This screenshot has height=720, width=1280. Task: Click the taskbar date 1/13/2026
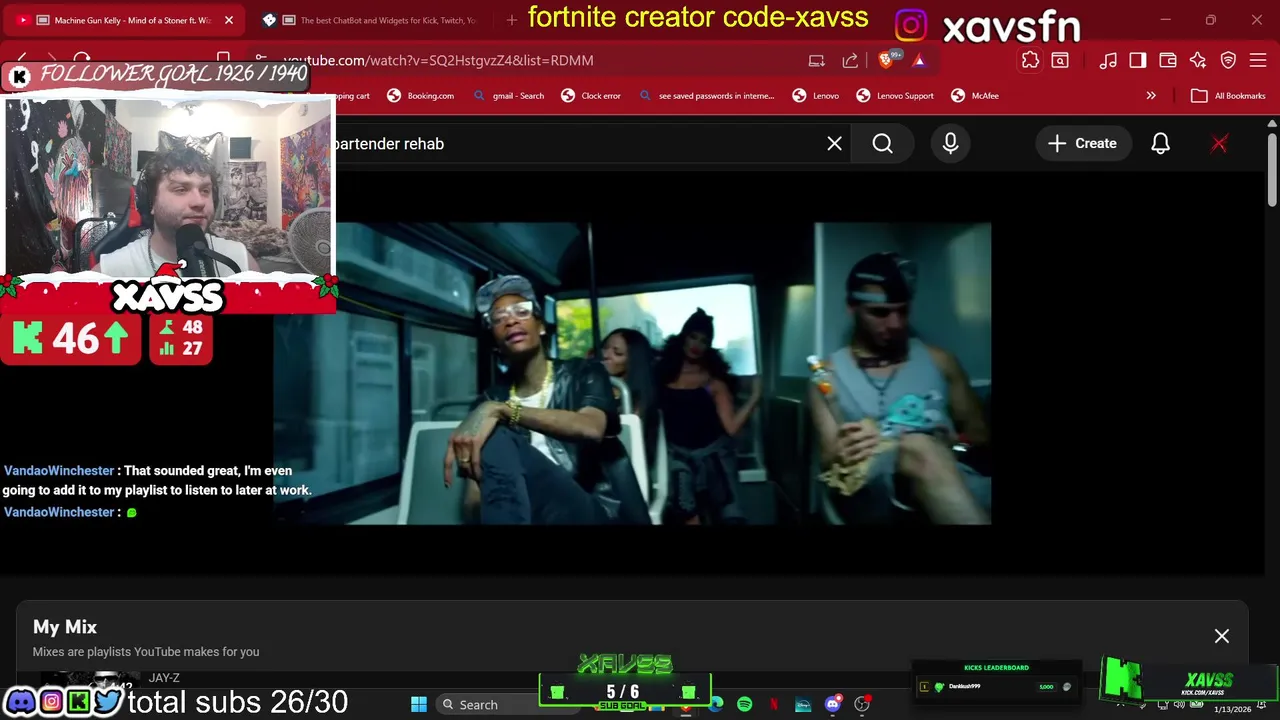(1232, 709)
